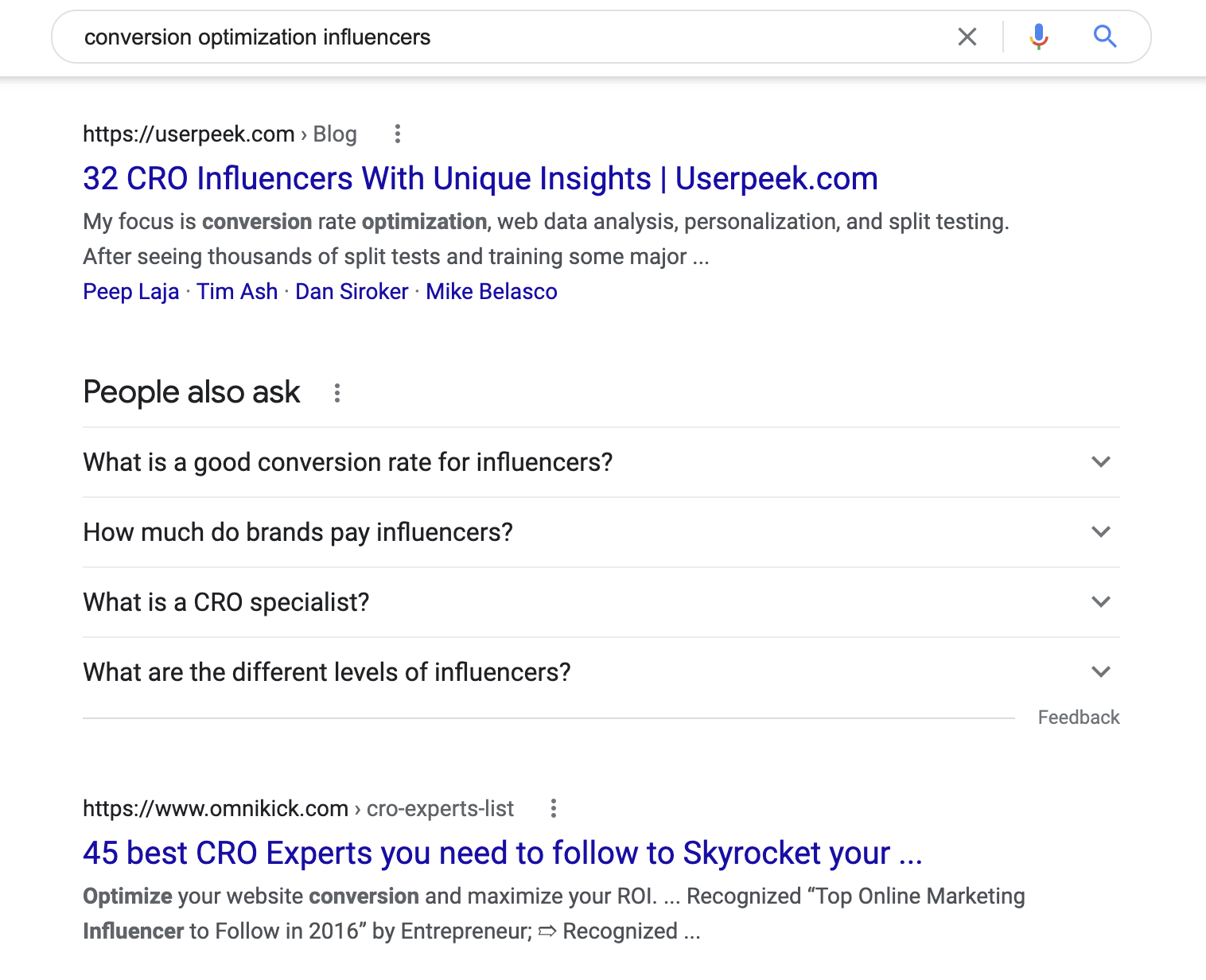Open '32 CRO Influencers With Unique Insights' result
This screenshot has height=980, width=1206.
pyautogui.click(x=480, y=178)
